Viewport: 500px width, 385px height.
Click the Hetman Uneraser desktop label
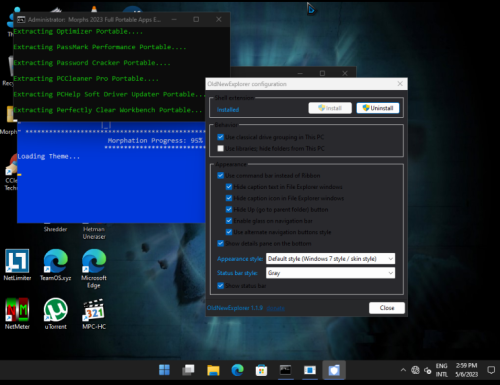tap(94, 233)
